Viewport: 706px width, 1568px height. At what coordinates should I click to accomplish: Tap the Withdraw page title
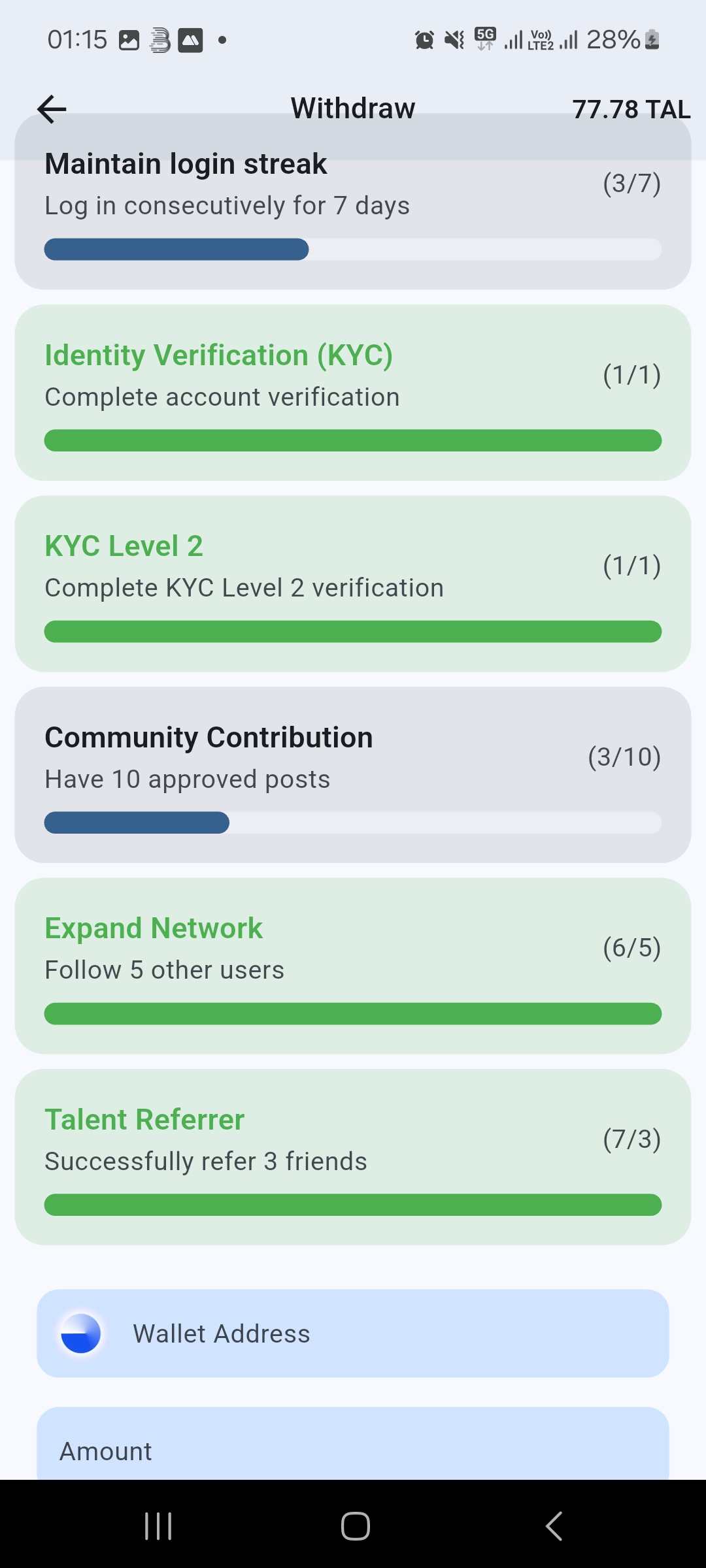click(x=353, y=108)
